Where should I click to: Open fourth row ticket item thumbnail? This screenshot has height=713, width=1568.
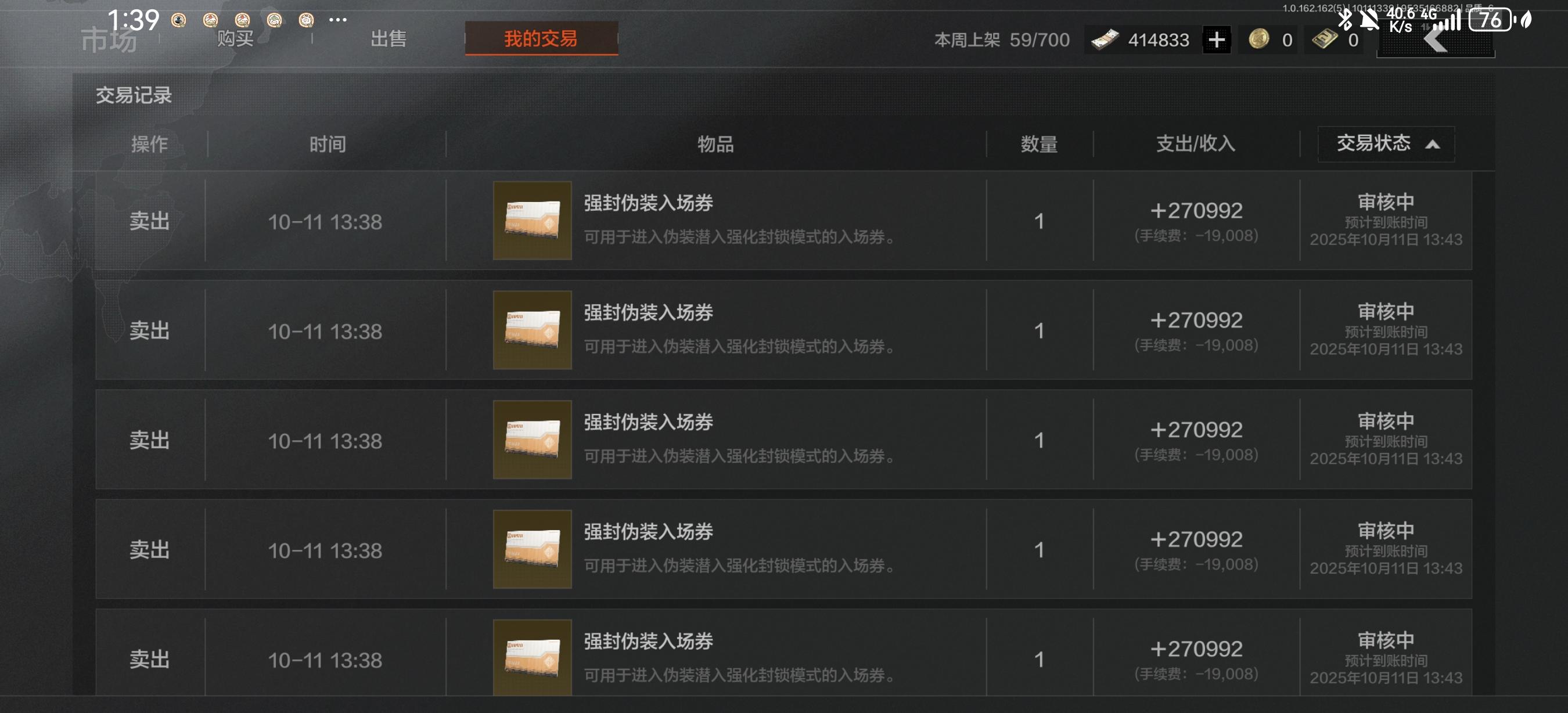532,549
